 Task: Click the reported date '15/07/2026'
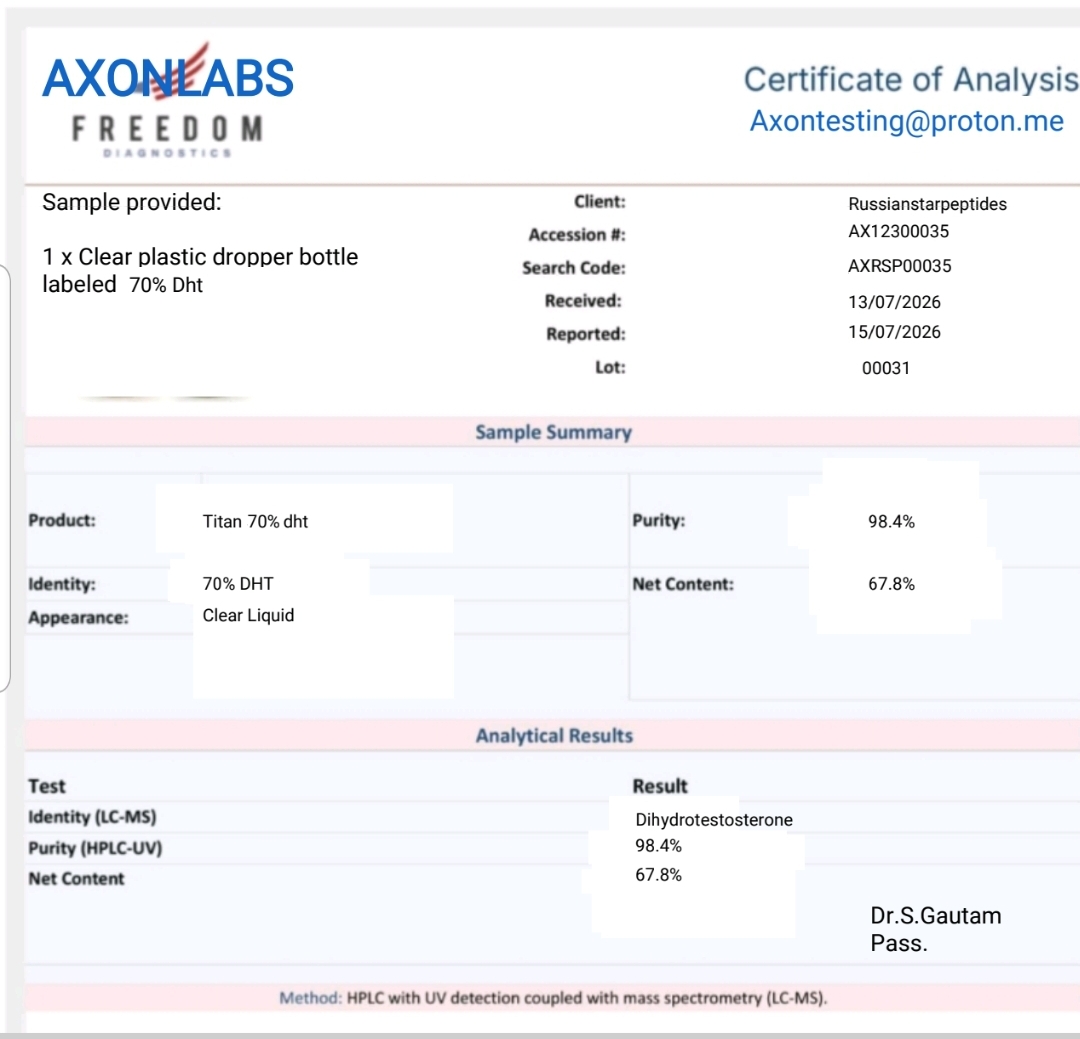point(894,332)
